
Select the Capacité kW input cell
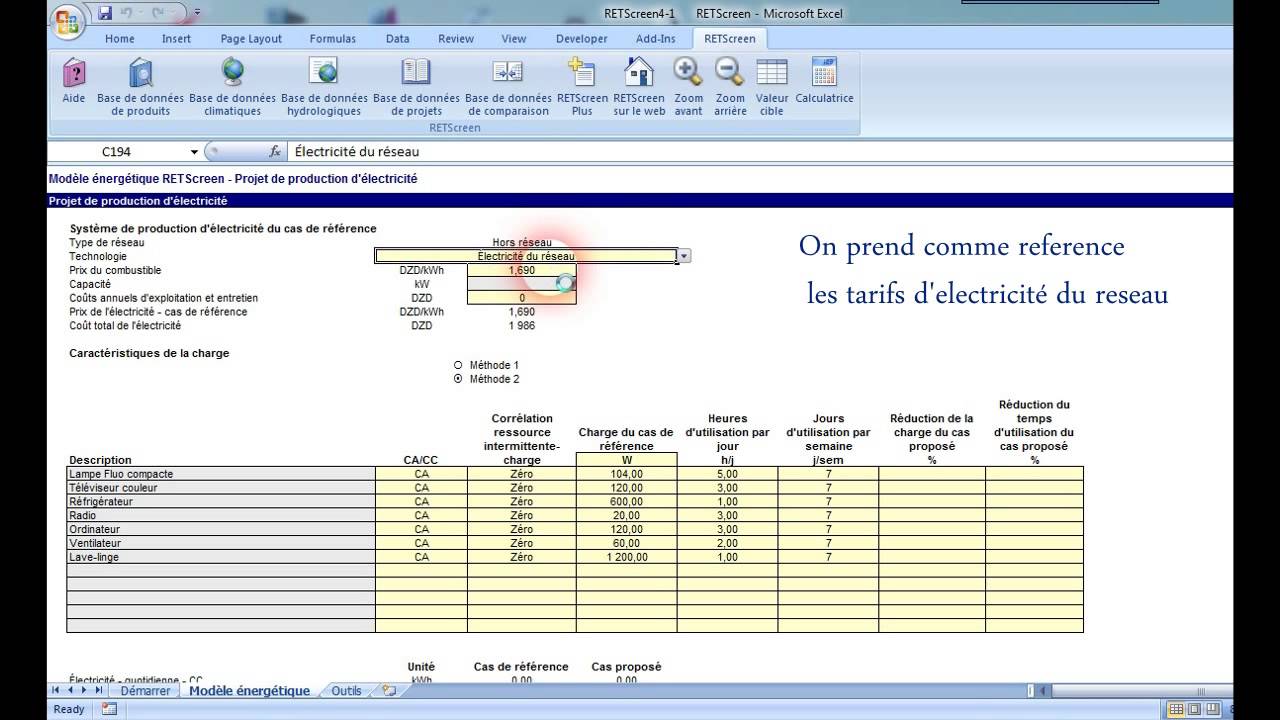(522, 284)
